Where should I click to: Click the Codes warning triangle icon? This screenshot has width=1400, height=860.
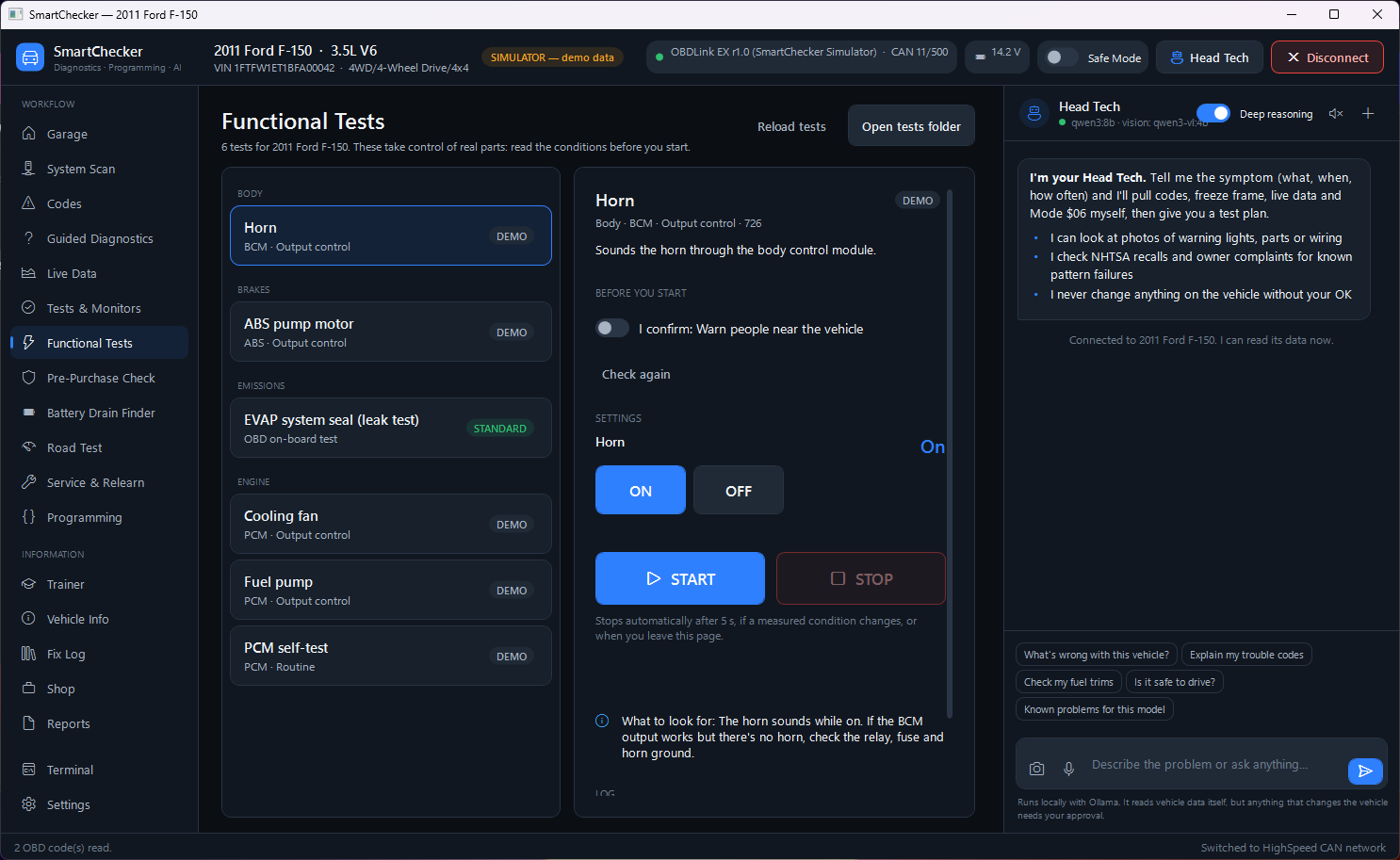pyautogui.click(x=29, y=203)
